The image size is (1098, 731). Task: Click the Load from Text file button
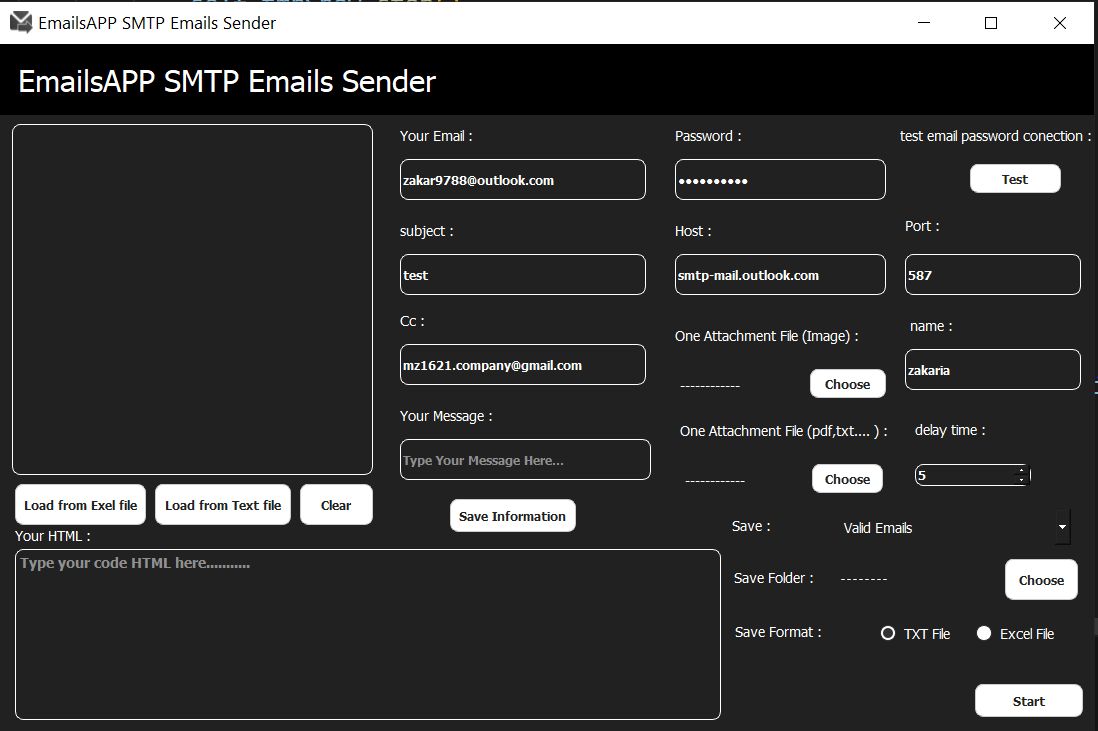[x=223, y=505]
